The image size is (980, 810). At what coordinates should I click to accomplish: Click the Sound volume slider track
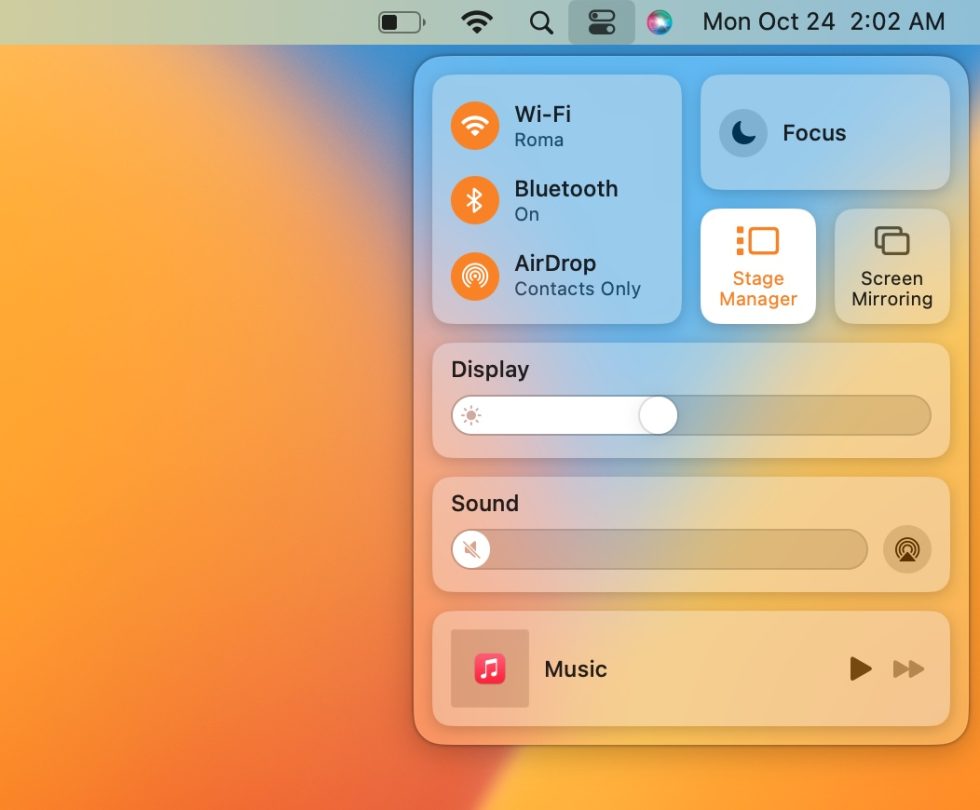pyautogui.click(x=659, y=549)
